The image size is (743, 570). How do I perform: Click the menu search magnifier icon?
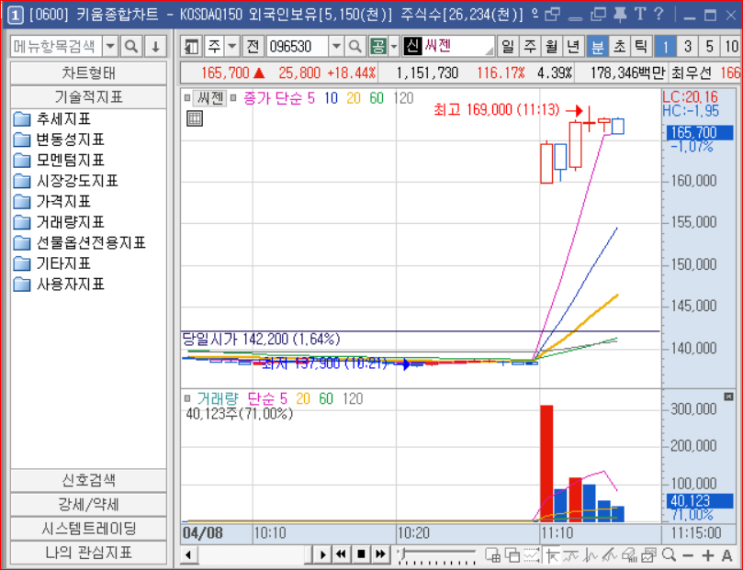click(x=131, y=47)
